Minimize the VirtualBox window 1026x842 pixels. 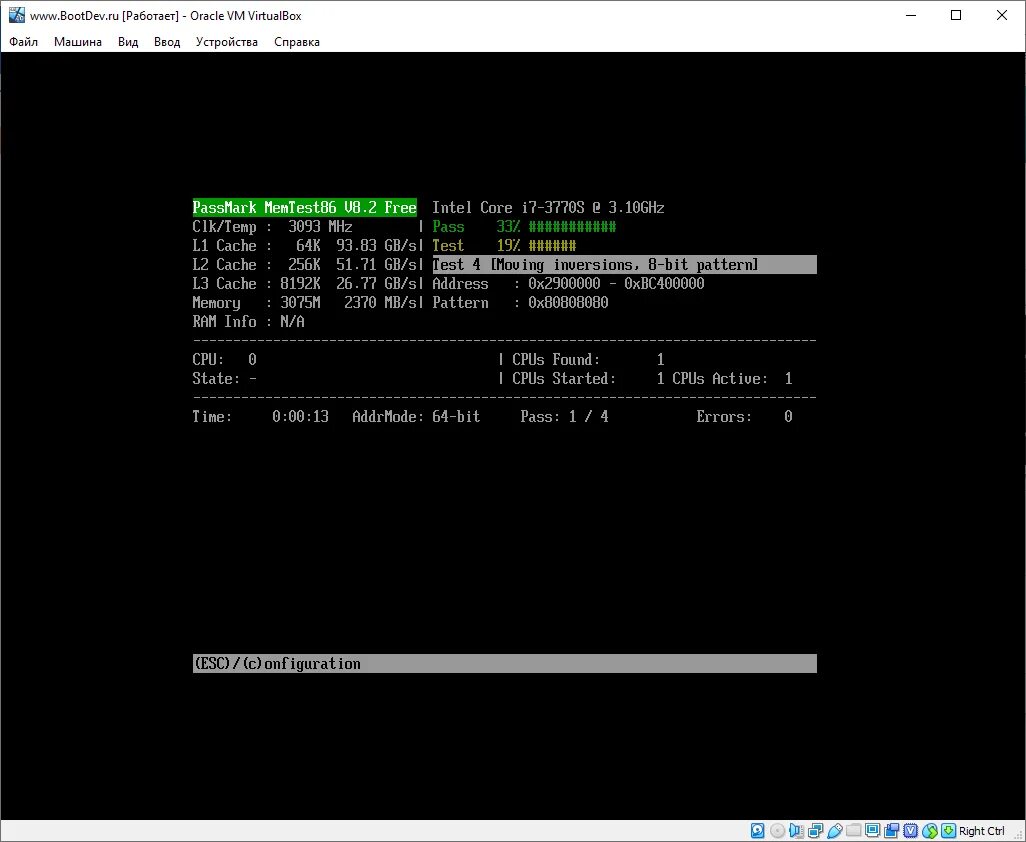(911, 15)
